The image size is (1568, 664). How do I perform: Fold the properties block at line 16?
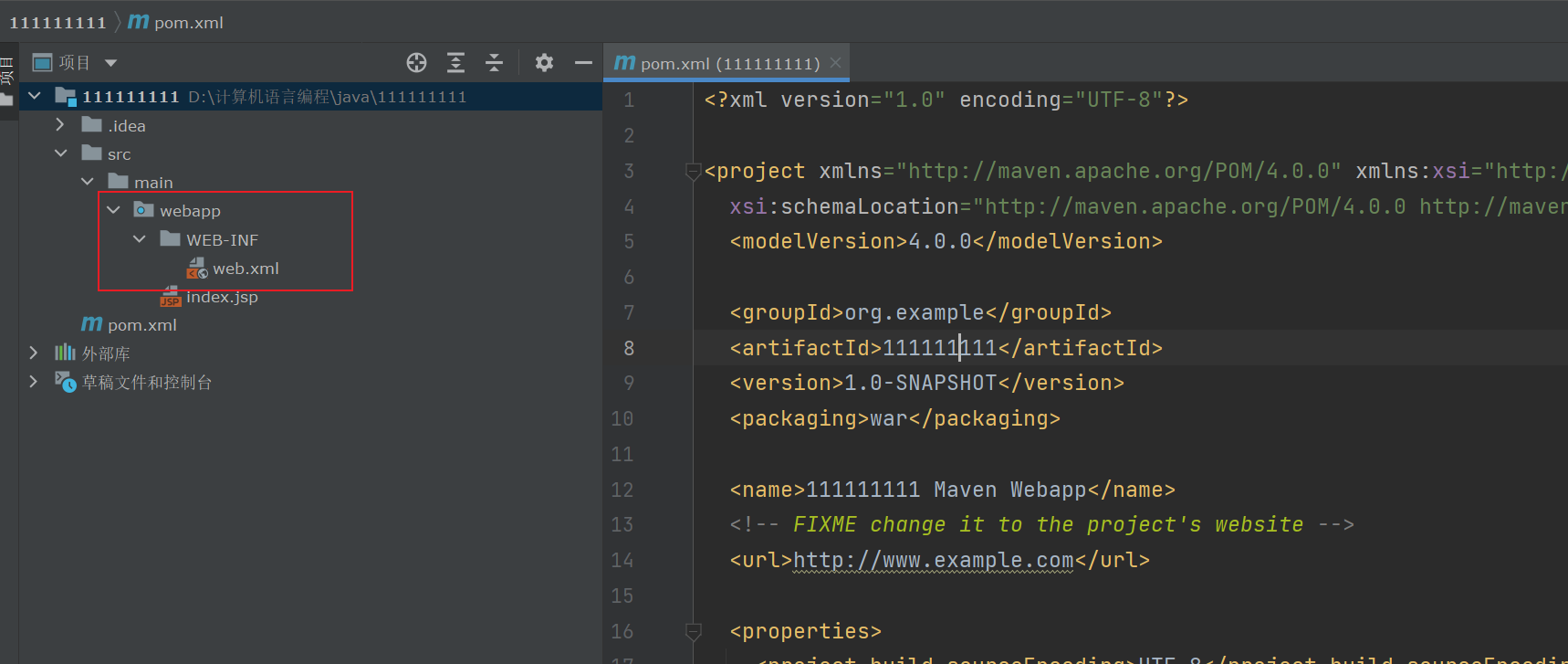coord(693,631)
